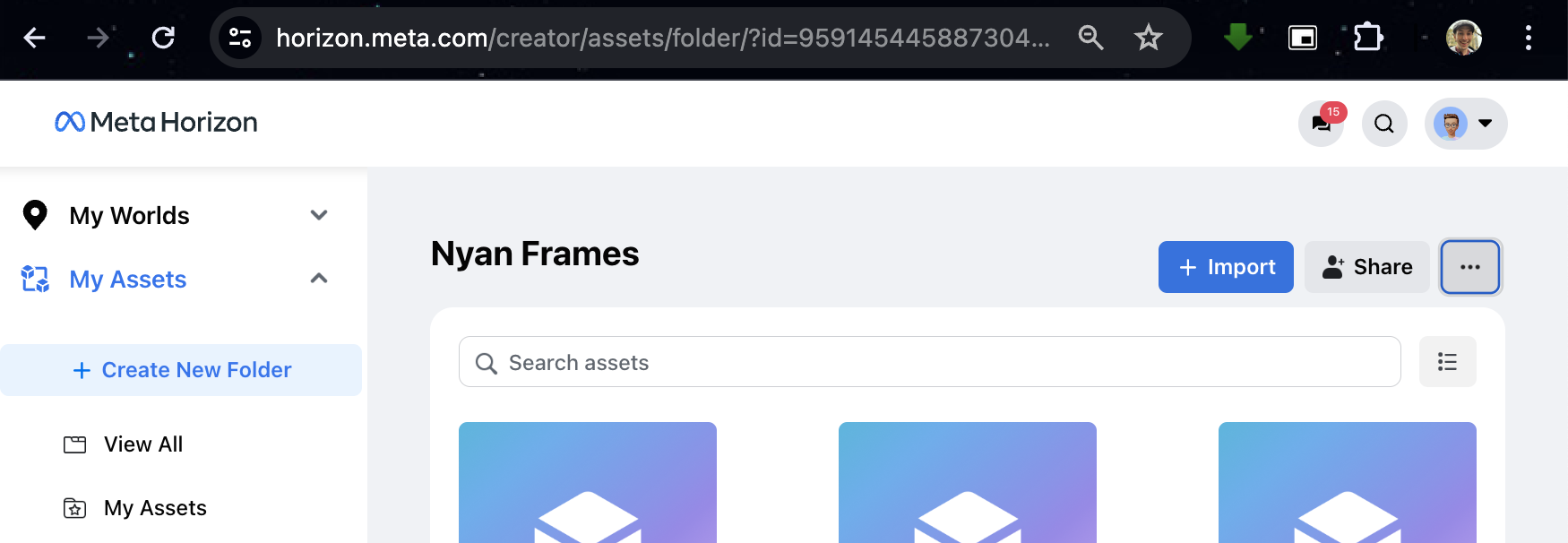Open My Worlds in sidebar
Image resolution: width=1568 pixels, height=543 pixels.
(x=129, y=216)
